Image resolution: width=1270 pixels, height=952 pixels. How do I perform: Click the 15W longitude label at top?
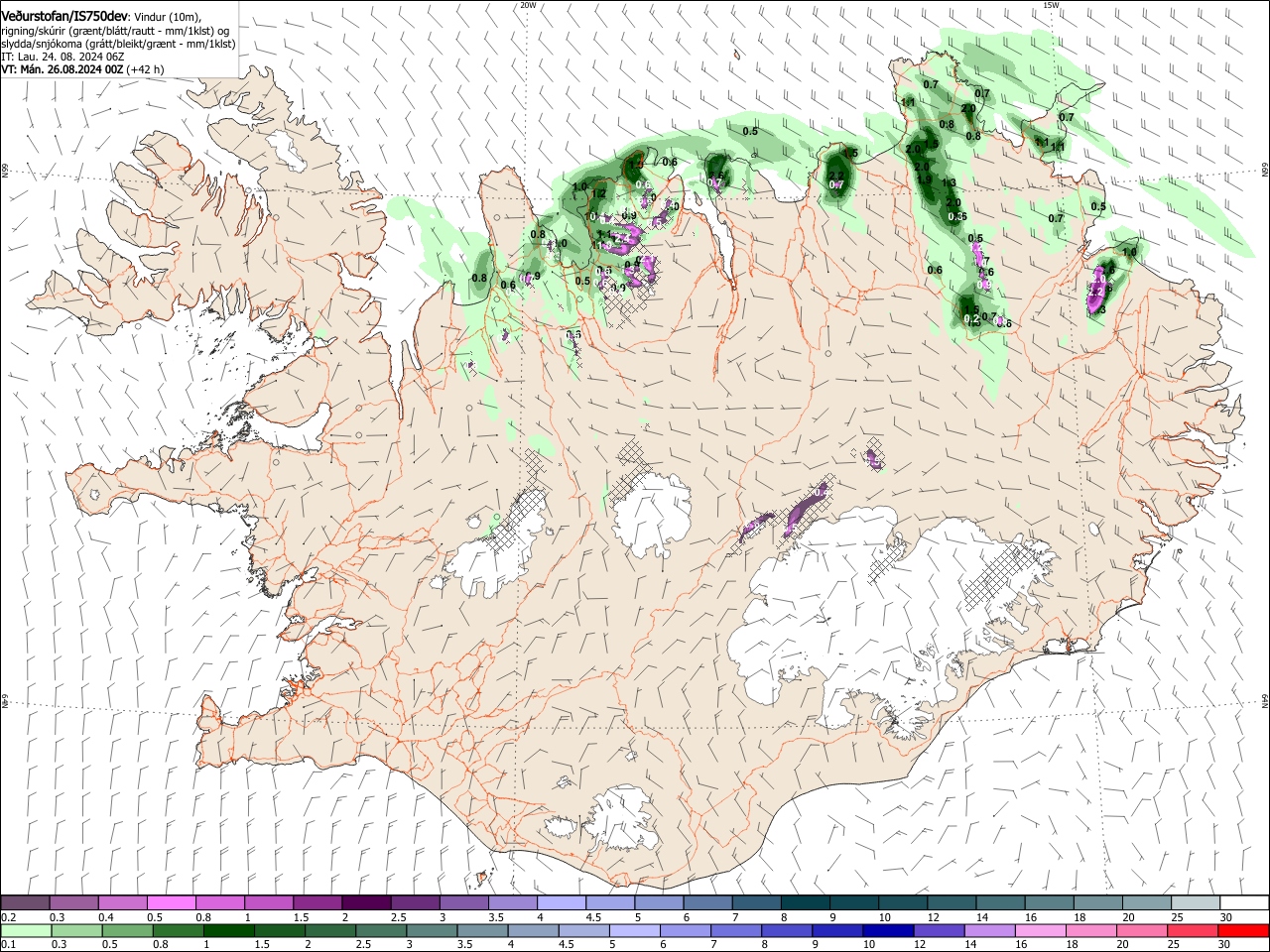1051,5
